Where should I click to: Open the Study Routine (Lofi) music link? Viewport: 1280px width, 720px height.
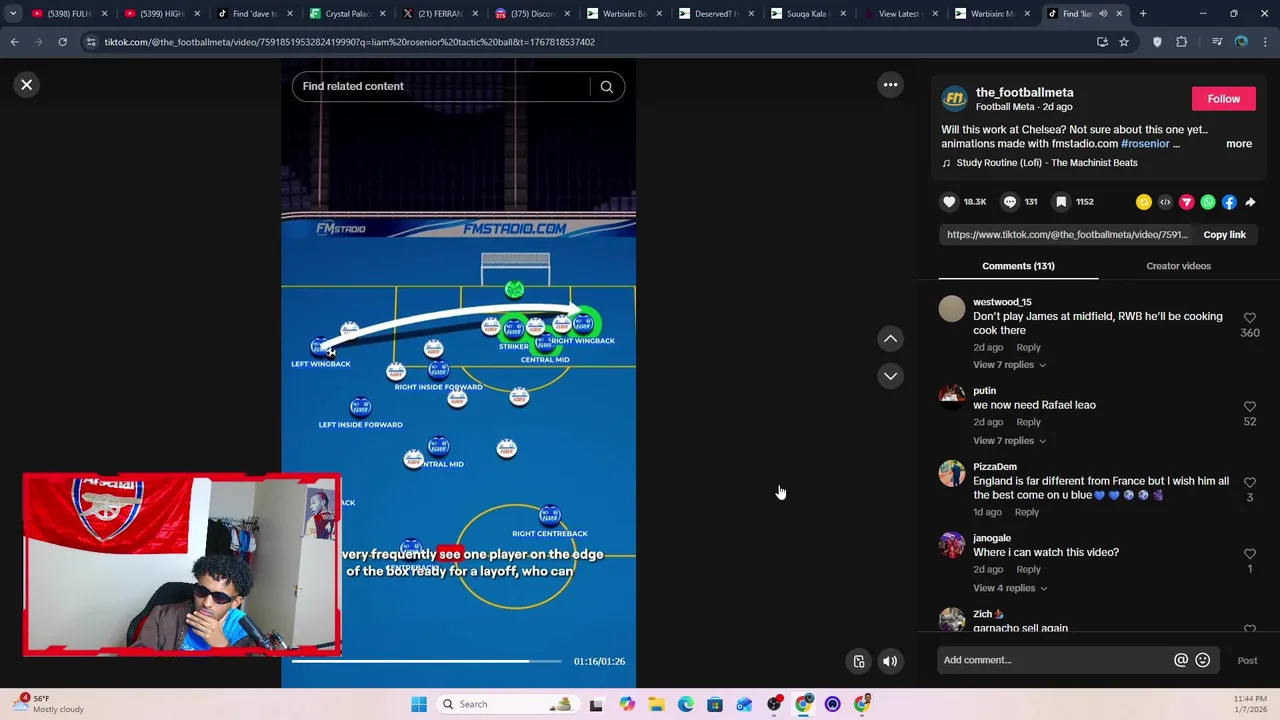tap(1047, 163)
